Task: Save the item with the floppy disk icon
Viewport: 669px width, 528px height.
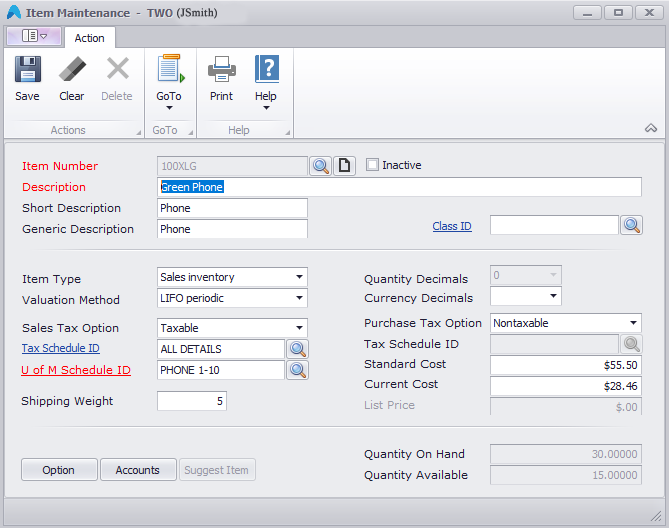Action: coord(28,69)
